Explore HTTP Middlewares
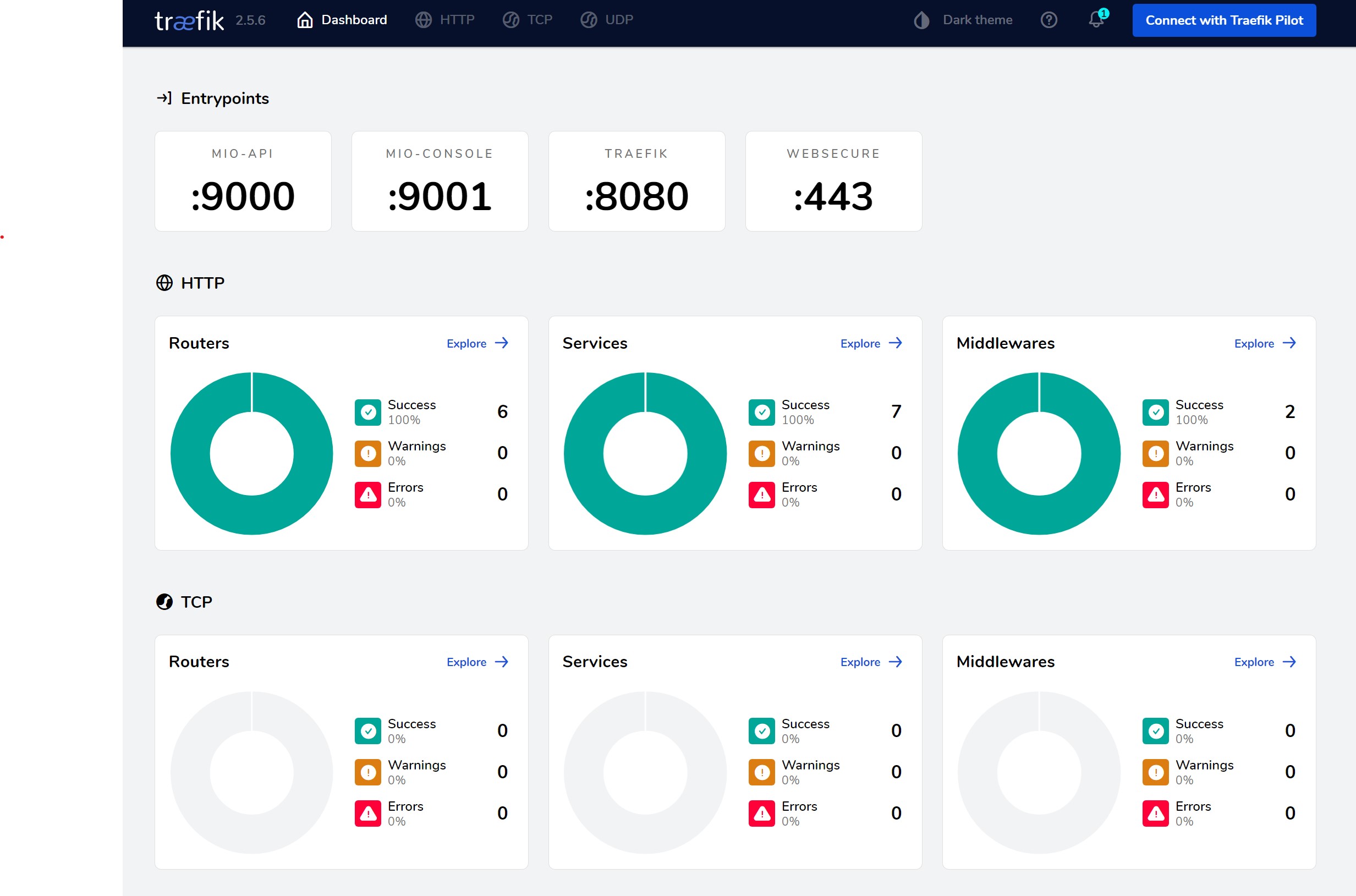Screen dimensions: 1356x896 (x=1265, y=343)
